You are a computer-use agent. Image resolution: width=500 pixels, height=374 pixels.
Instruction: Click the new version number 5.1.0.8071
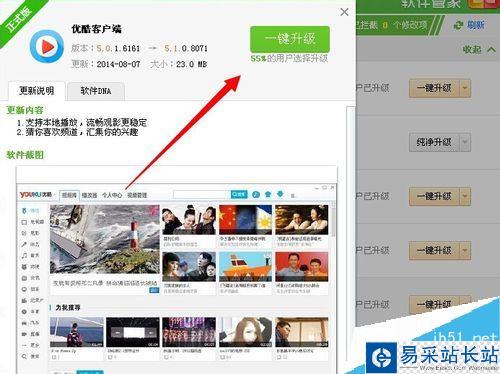(186, 48)
